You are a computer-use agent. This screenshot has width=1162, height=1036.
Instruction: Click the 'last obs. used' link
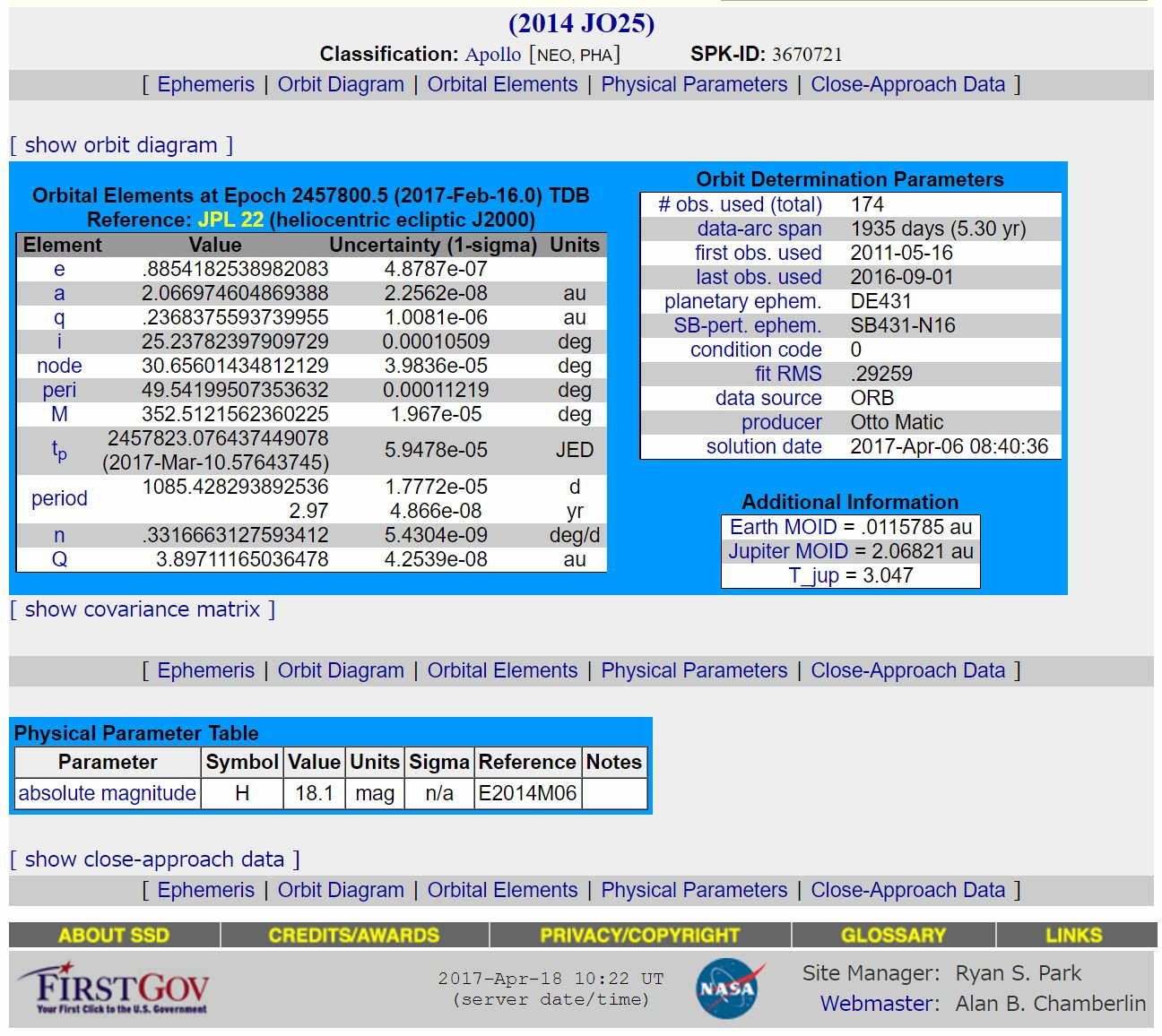(x=759, y=277)
